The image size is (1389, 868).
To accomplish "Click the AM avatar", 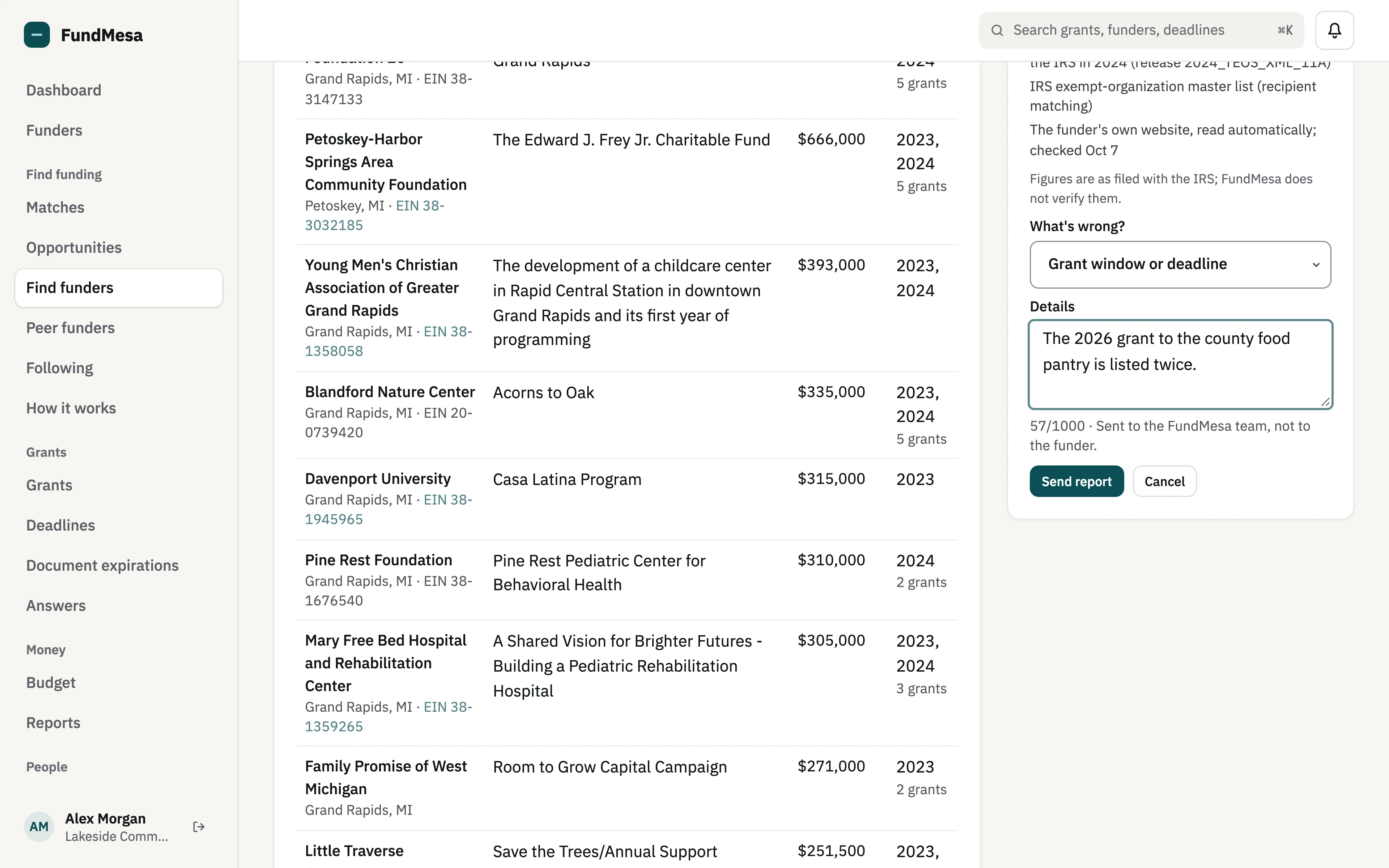I will pyautogui.click(x=39, y=827).
